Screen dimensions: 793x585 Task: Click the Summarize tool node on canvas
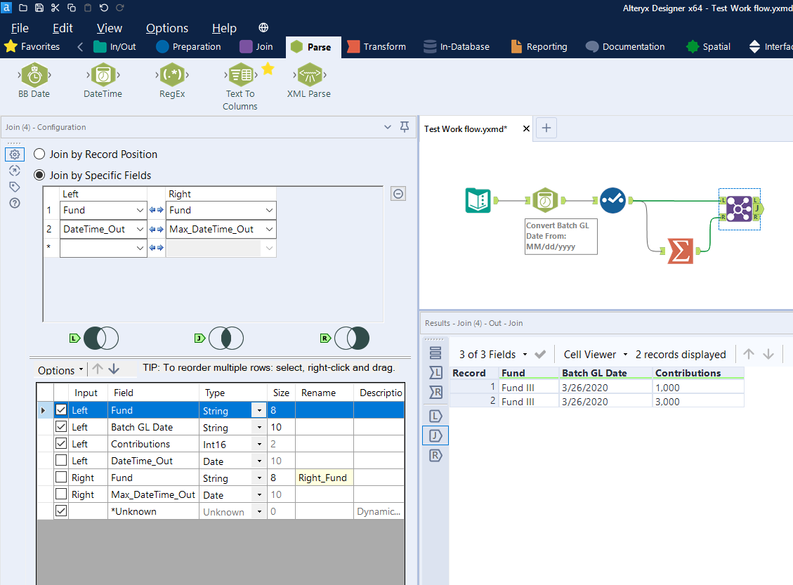pyautogui.click(x=680, y=251)
